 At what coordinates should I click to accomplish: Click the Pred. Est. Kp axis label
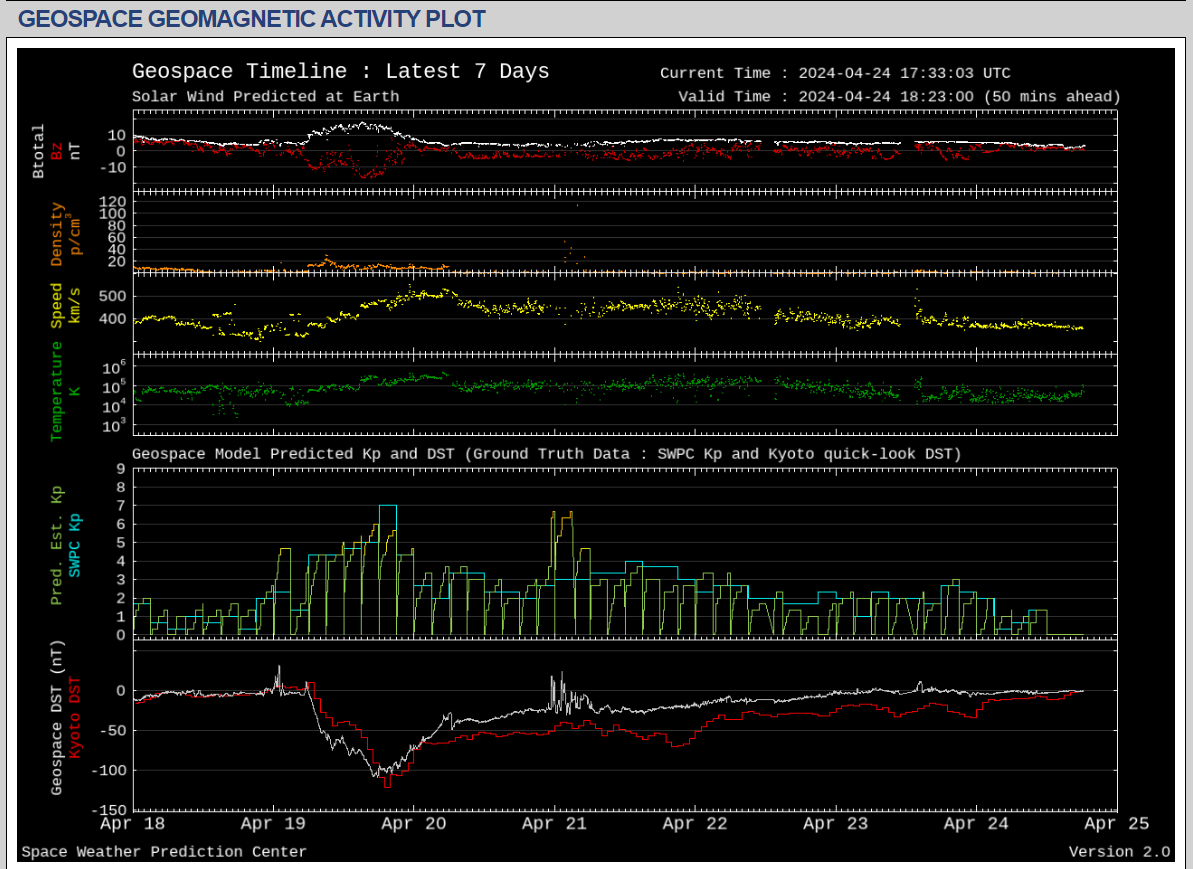coord(57,545)
